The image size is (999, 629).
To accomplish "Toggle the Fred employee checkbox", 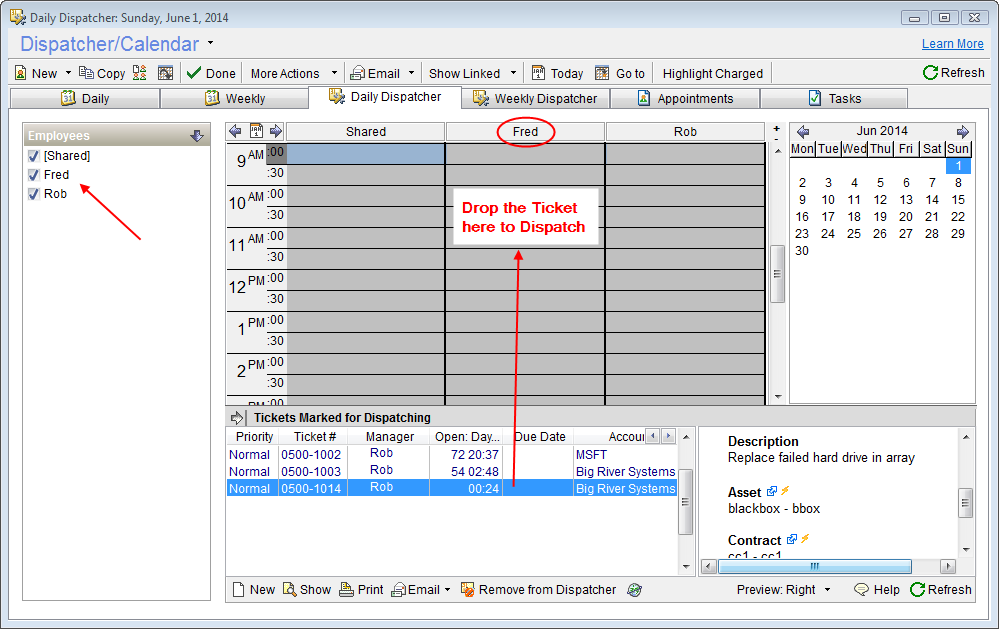I will 34,175.
